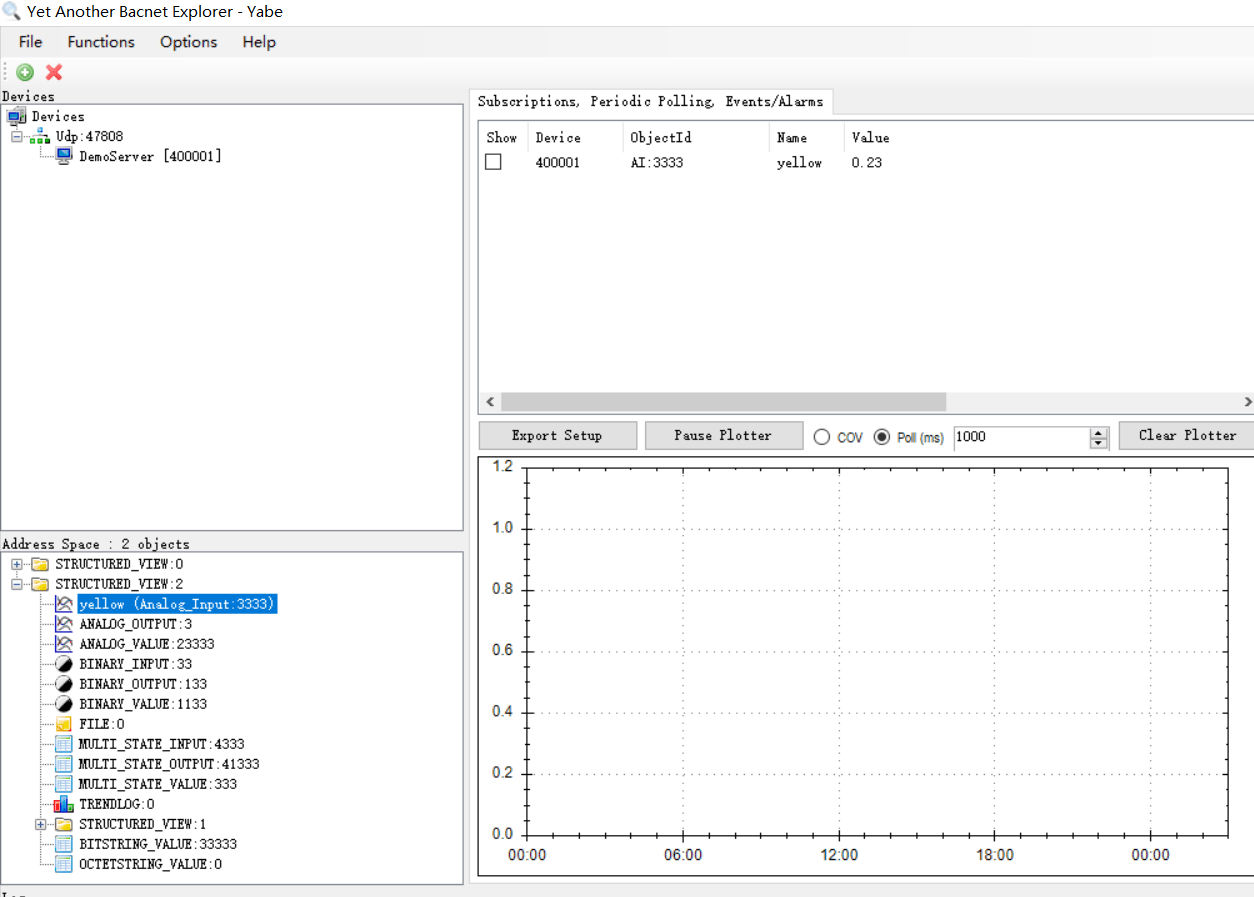Click the Export Setup button

click(x=557, y=435)
